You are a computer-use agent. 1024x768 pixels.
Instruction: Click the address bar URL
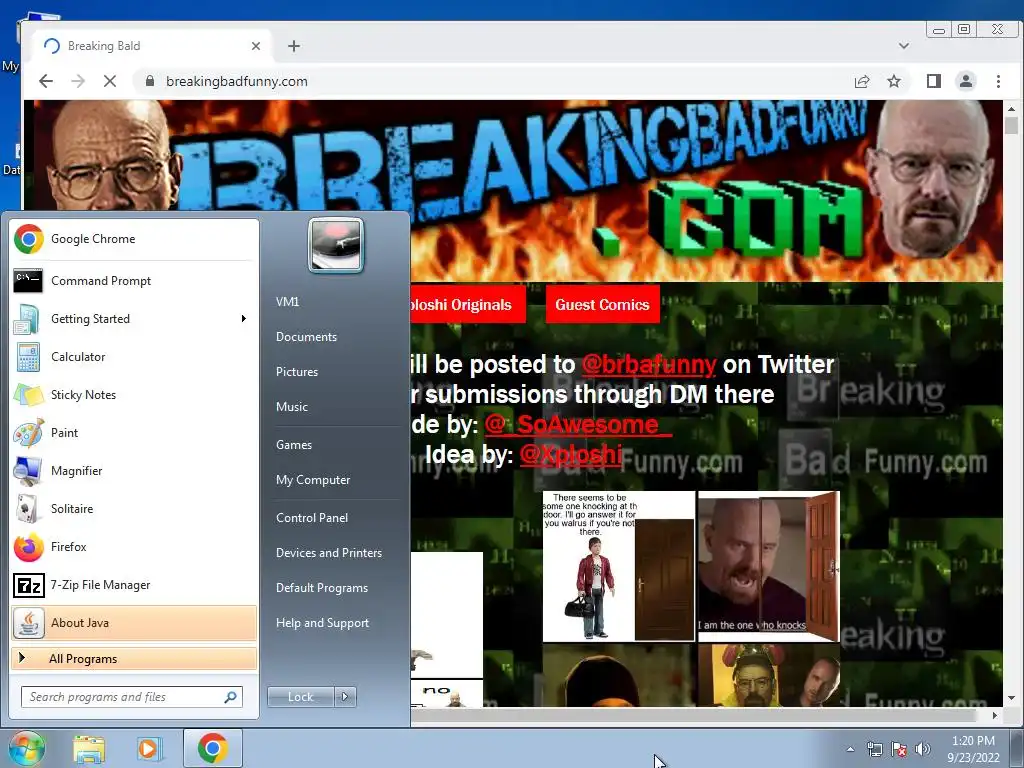(236, 81)
